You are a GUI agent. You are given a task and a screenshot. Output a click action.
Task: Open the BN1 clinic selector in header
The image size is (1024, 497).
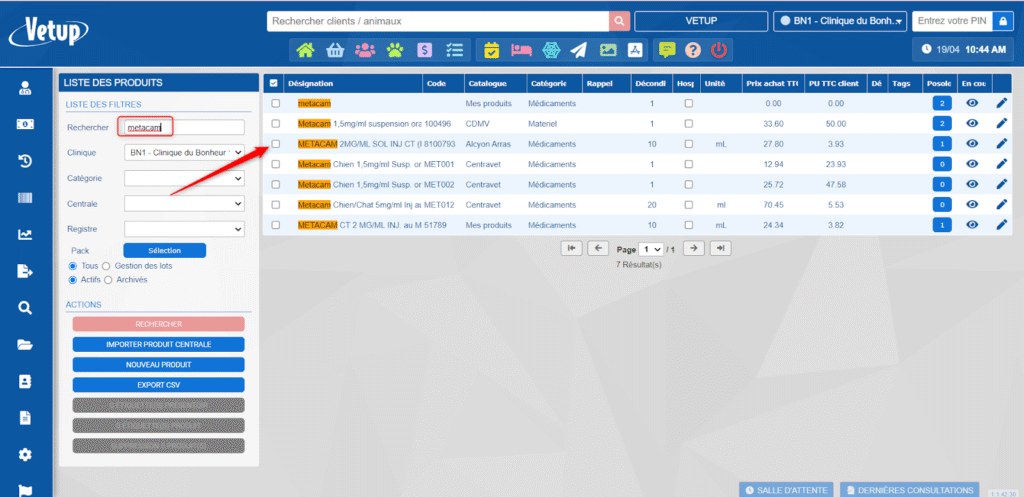pos(840,21)
